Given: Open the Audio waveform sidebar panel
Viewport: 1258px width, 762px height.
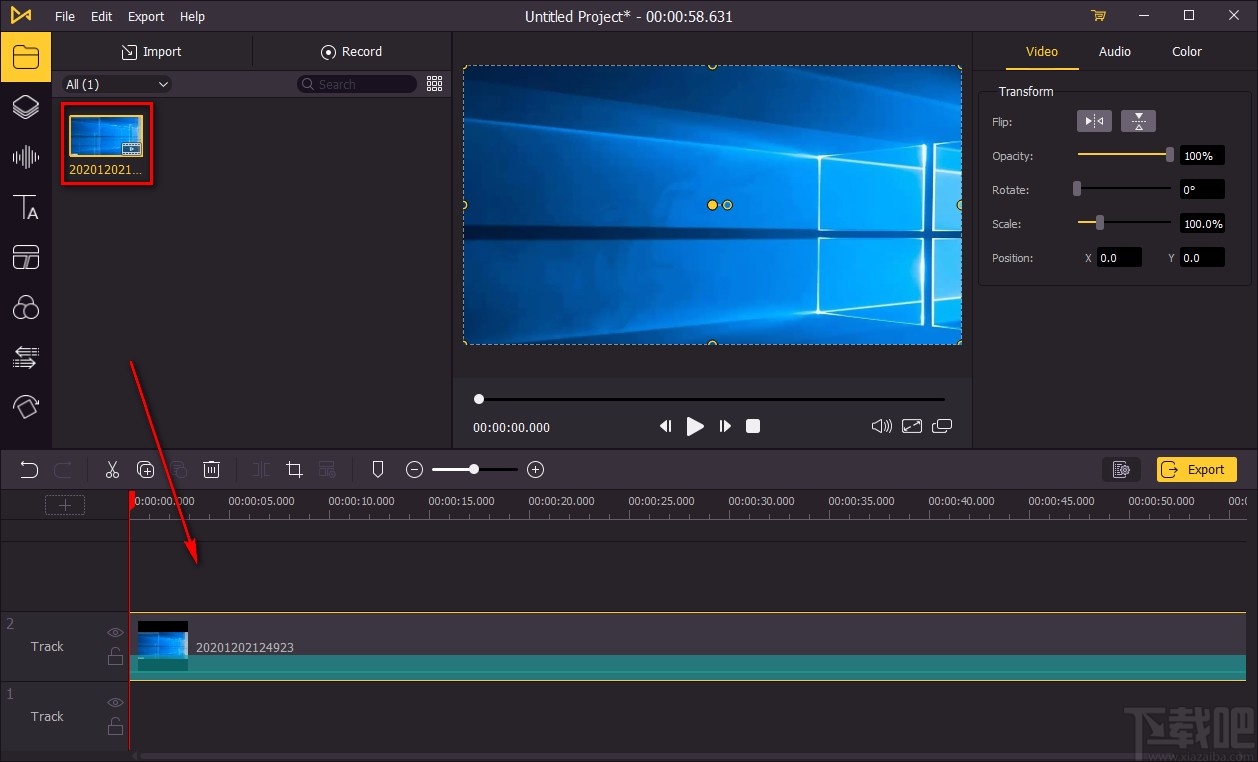Looking at the screenshot, I should tap(25, 157).
